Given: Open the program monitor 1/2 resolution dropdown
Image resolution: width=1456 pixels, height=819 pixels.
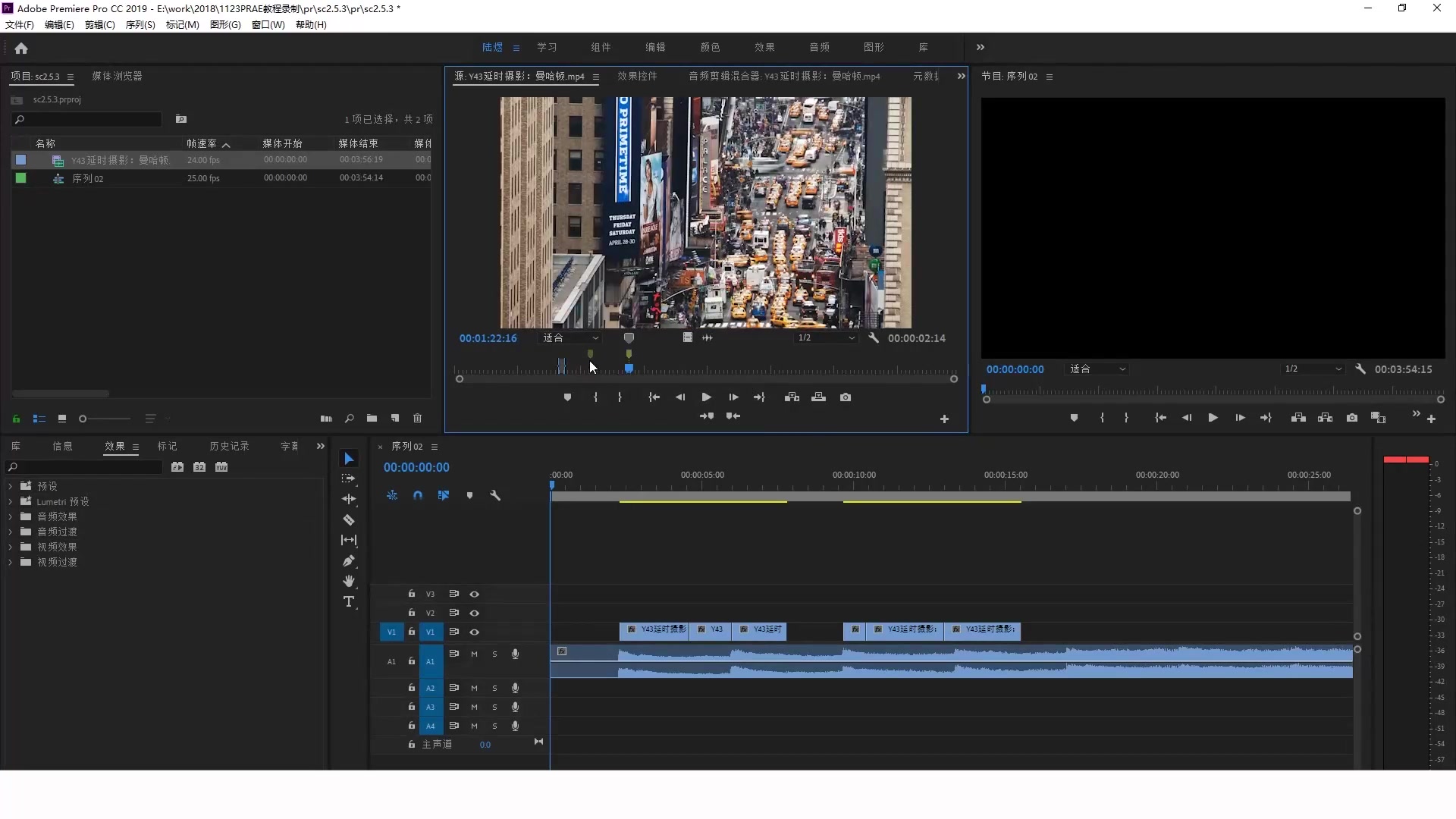Looking at the screenshot, I should 1312,369.
